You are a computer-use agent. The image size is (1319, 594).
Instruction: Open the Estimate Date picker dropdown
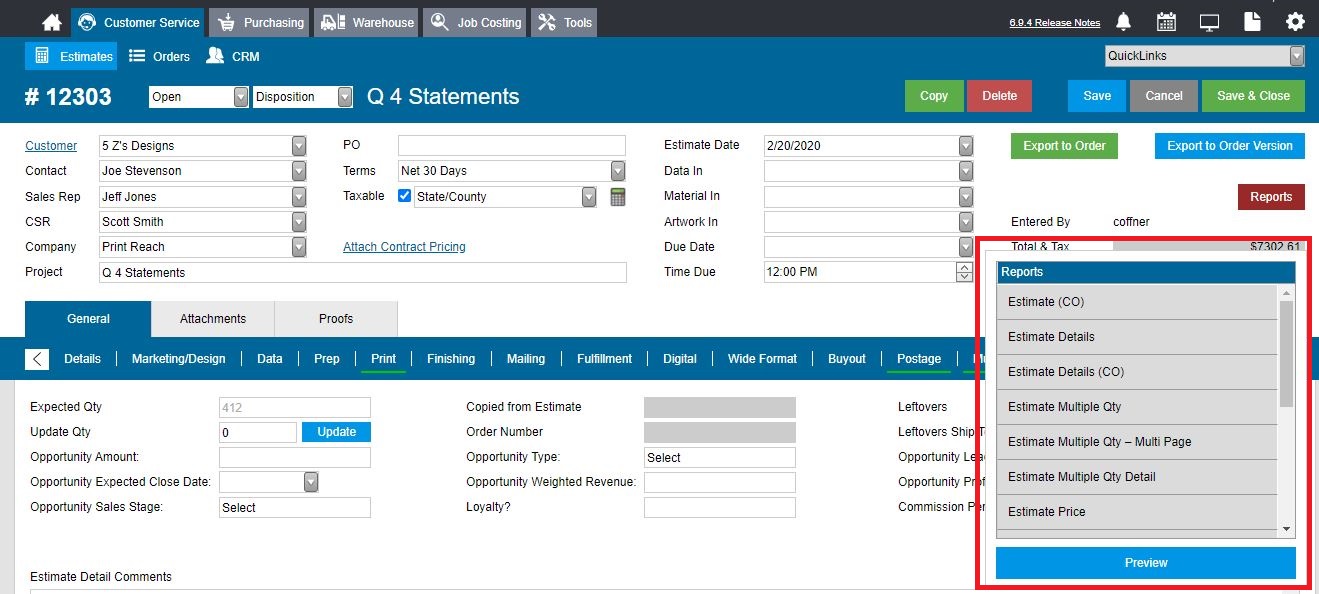point(965,146)
